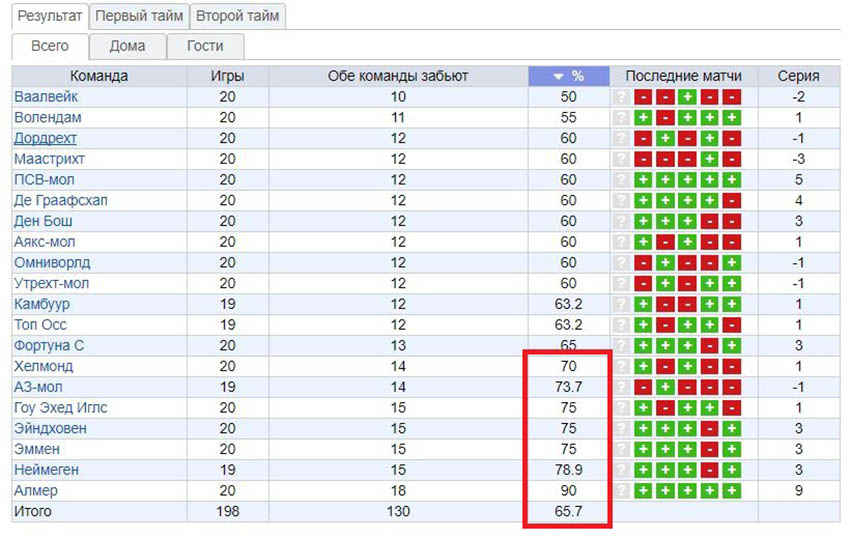This screenshot has height=538, width=850.
Task: Click the red minus in Де Граафсхап row
Action: tap(732, 201)
